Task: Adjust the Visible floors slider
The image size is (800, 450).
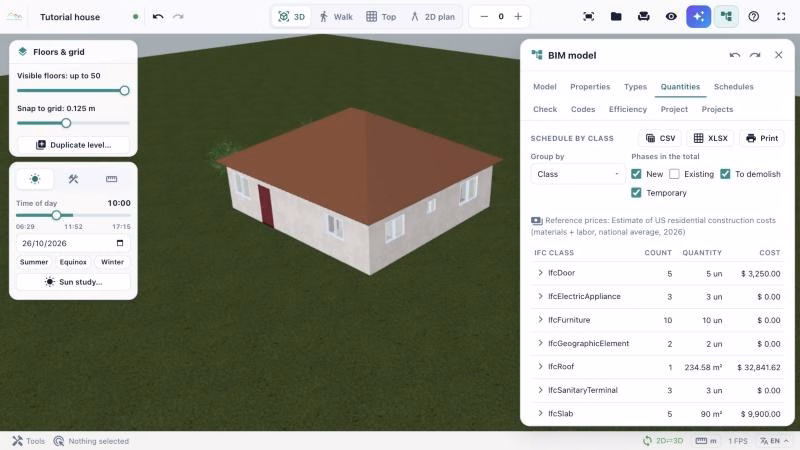Action: point(73,91)
